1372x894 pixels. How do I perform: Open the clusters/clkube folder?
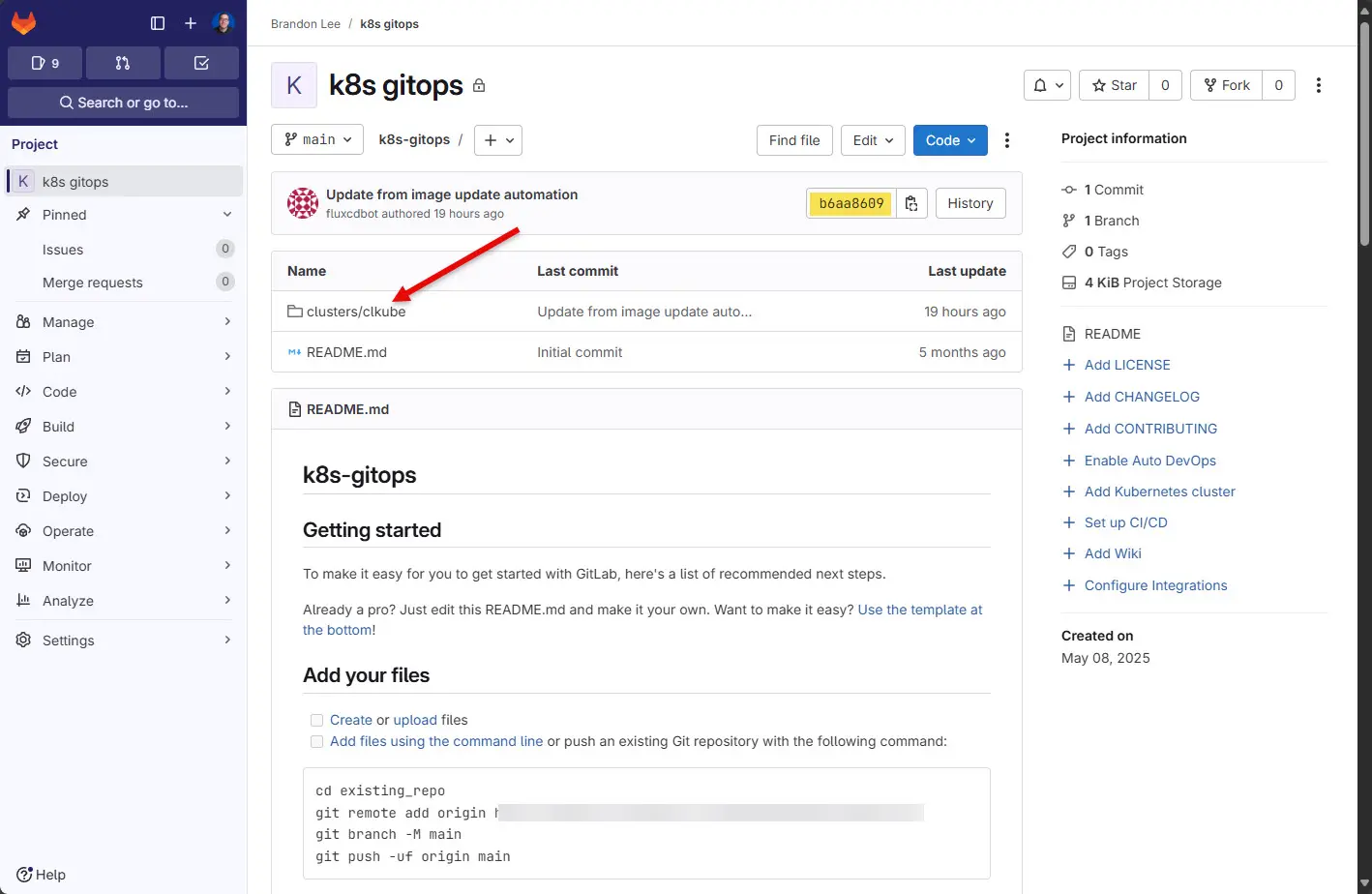click(356, 312)
